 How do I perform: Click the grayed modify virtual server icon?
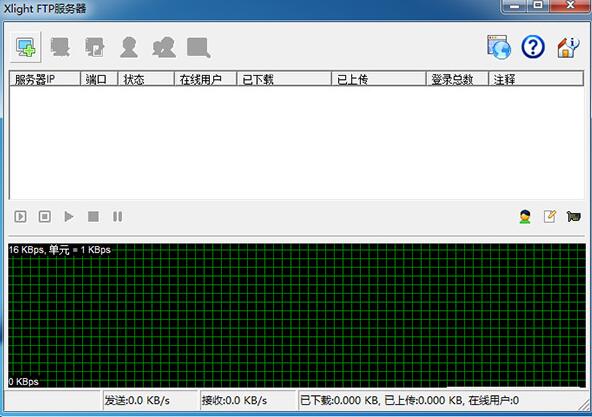[60, 47]
